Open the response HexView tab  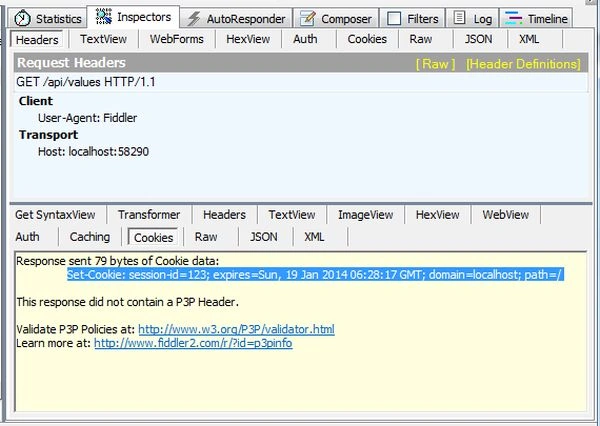click(x=437, y=215)
